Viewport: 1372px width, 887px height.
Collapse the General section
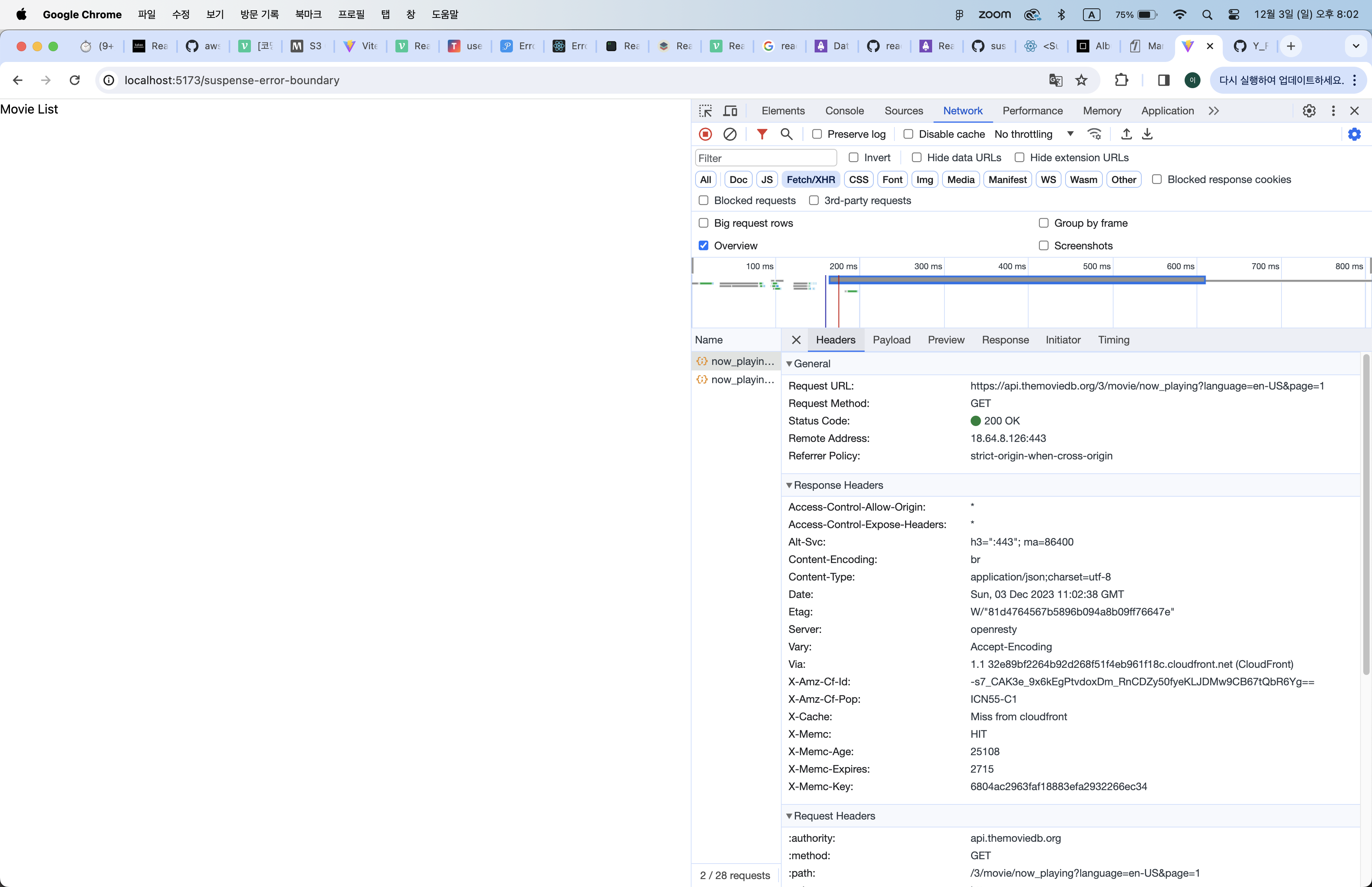coord(789,364)
